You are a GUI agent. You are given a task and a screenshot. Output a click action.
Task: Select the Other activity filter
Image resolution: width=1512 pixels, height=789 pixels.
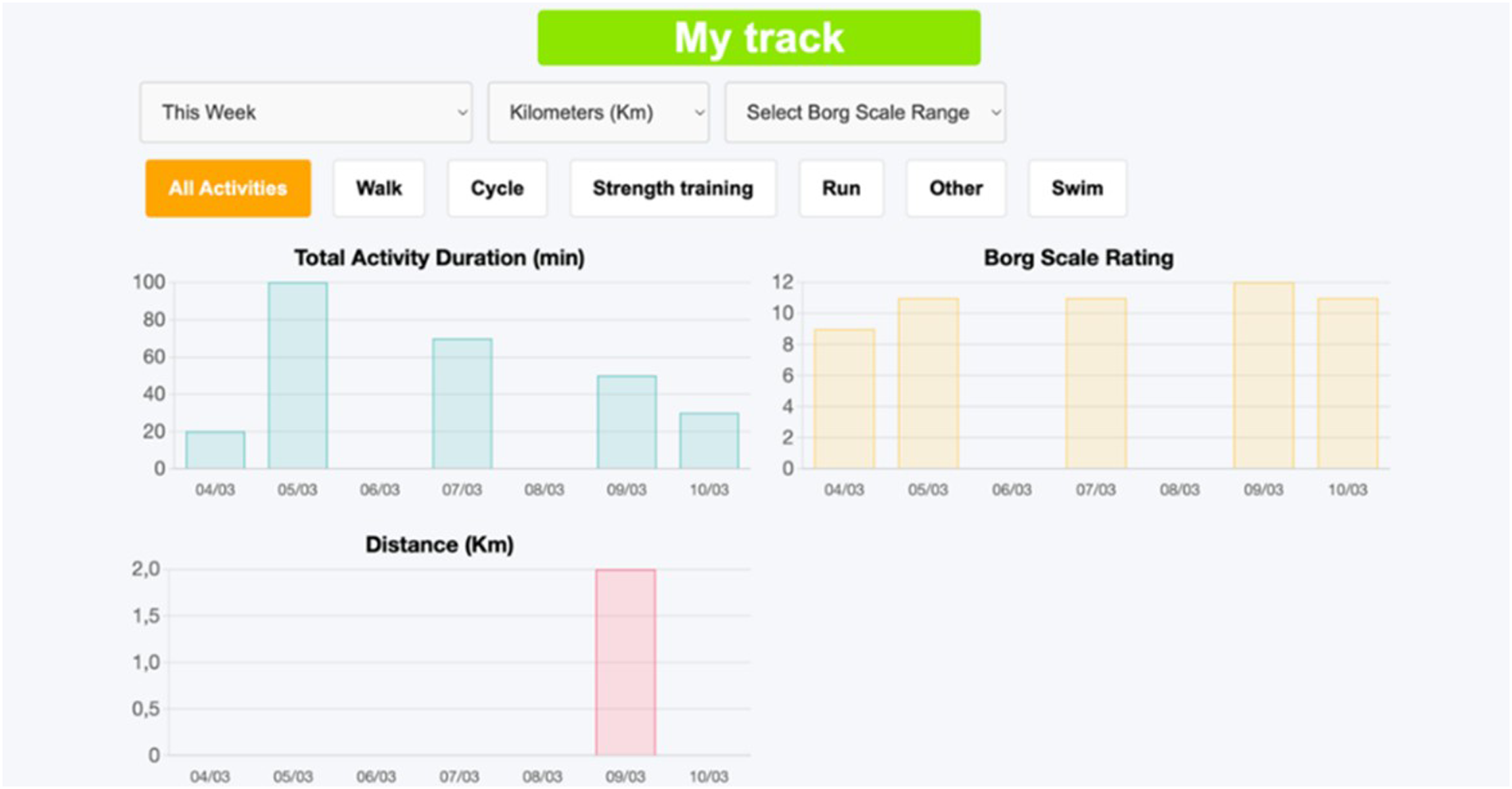[955, 188]
